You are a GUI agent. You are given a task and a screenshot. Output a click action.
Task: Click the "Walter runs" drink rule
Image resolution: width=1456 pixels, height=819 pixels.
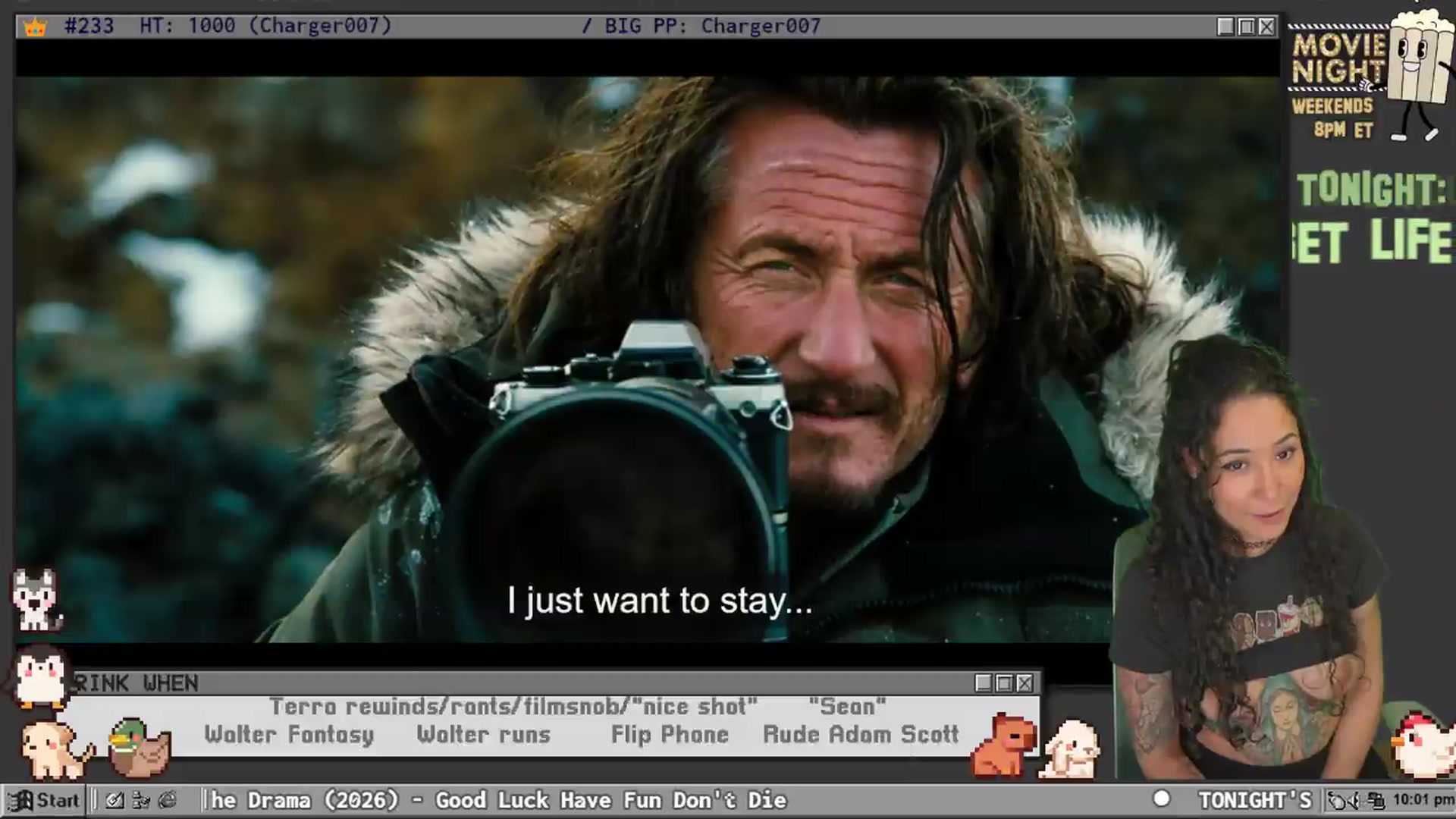click(x=483, y=735)
